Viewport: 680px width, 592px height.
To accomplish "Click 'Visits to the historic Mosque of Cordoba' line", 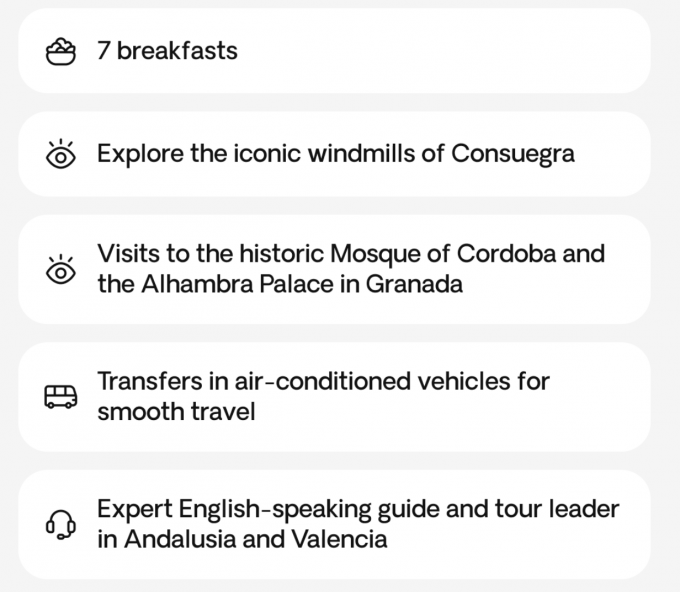I will [x=350, y=253].
